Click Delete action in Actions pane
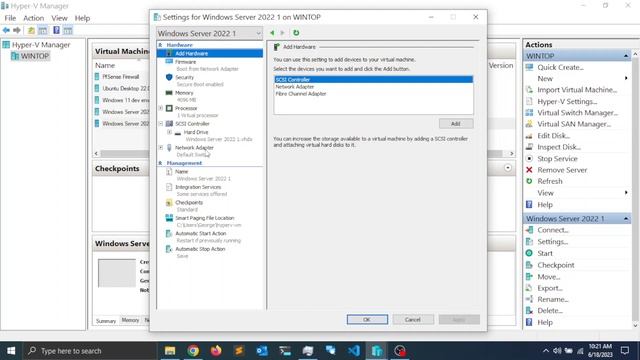The image size is (640, 360). (549, 311)
